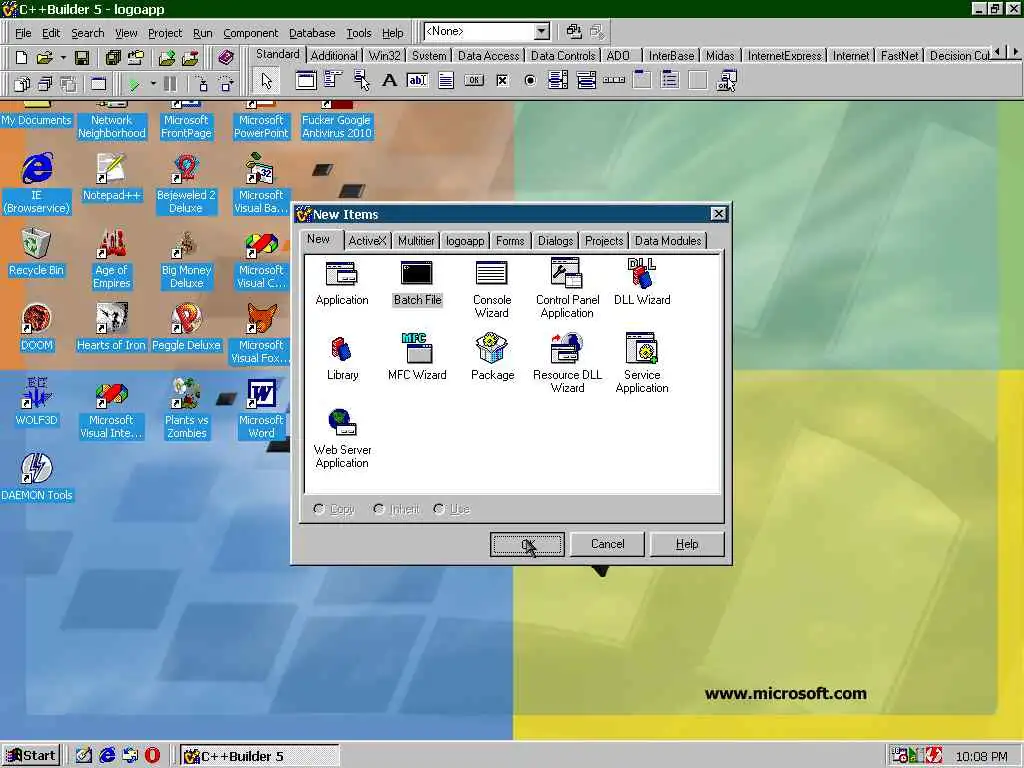Open the Data Access palette tab

tap(488, 56)
